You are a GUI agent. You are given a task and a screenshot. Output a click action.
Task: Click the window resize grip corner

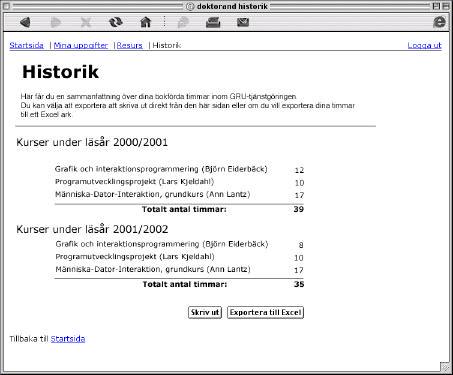(444, 367)
